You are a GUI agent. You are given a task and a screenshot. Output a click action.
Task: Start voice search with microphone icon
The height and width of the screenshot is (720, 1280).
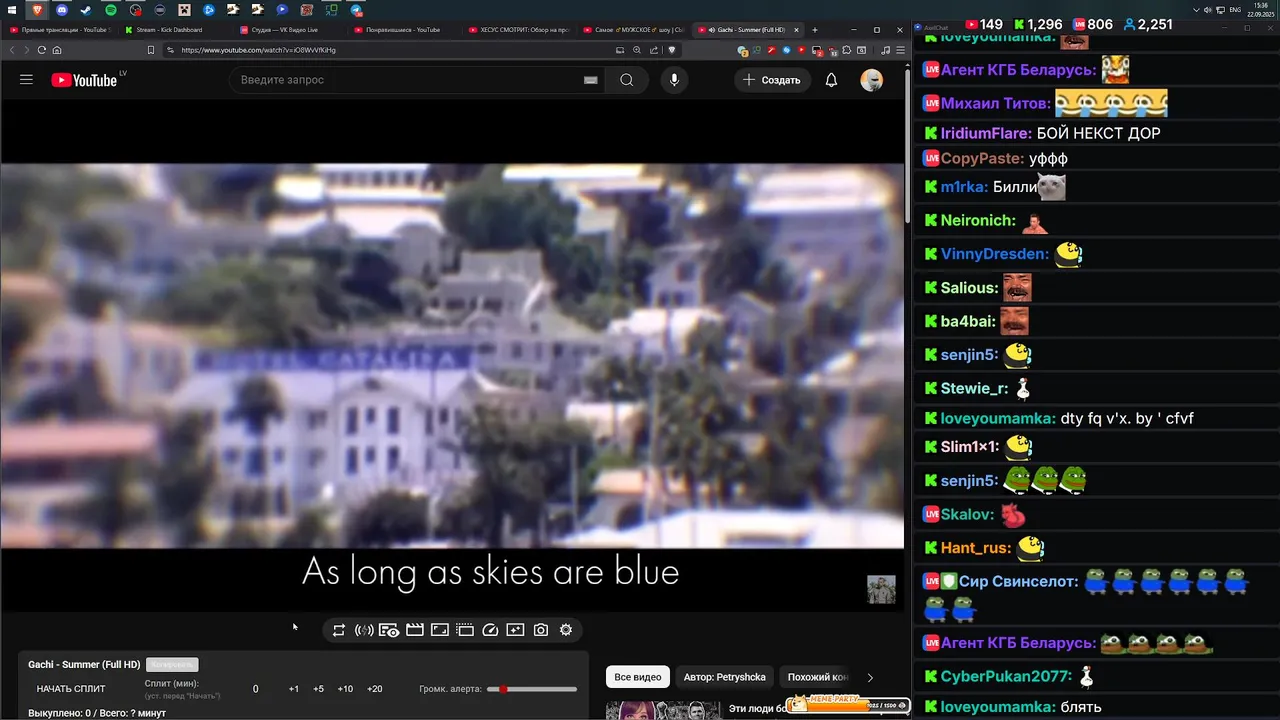(674, 80)
